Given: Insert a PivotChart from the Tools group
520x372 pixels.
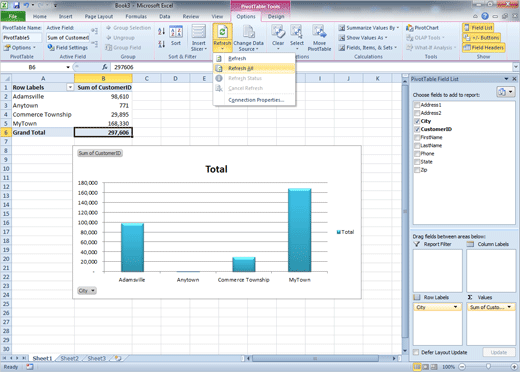Looking at the screenshot, I should click(422, 28).
